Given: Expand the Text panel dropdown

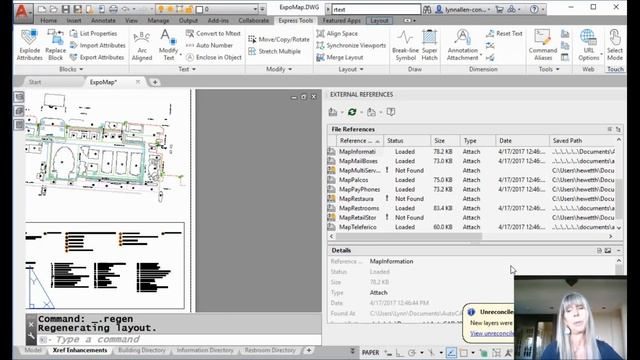Looking at the screenshot, I should [187, 69].
